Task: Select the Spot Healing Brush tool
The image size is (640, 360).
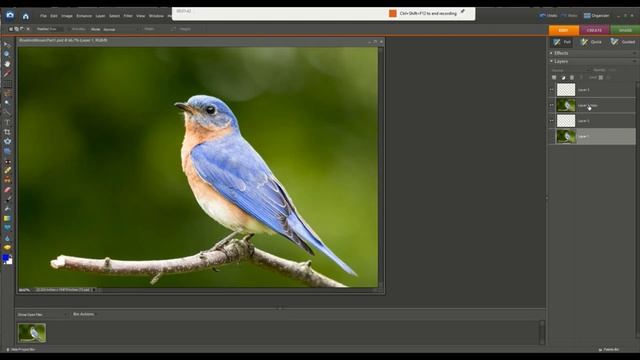Action: [x=7, y=170]
